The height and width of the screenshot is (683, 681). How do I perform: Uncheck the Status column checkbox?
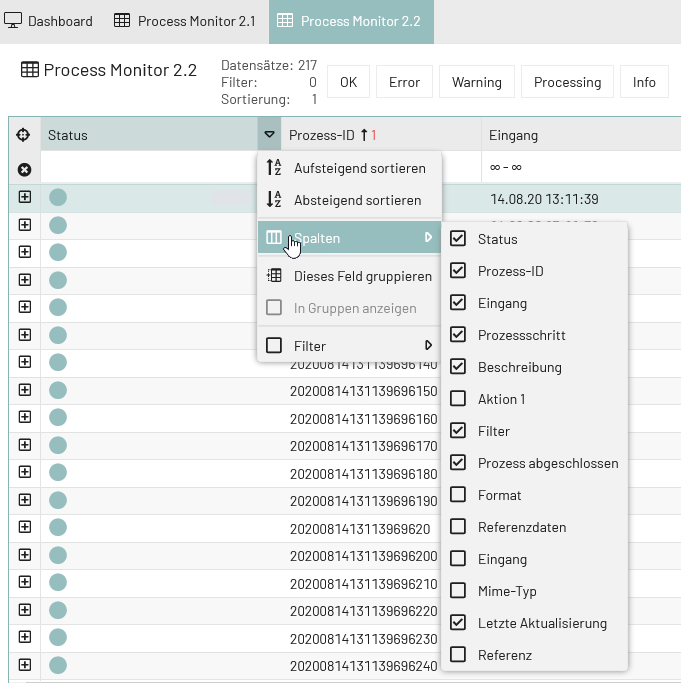458,239
